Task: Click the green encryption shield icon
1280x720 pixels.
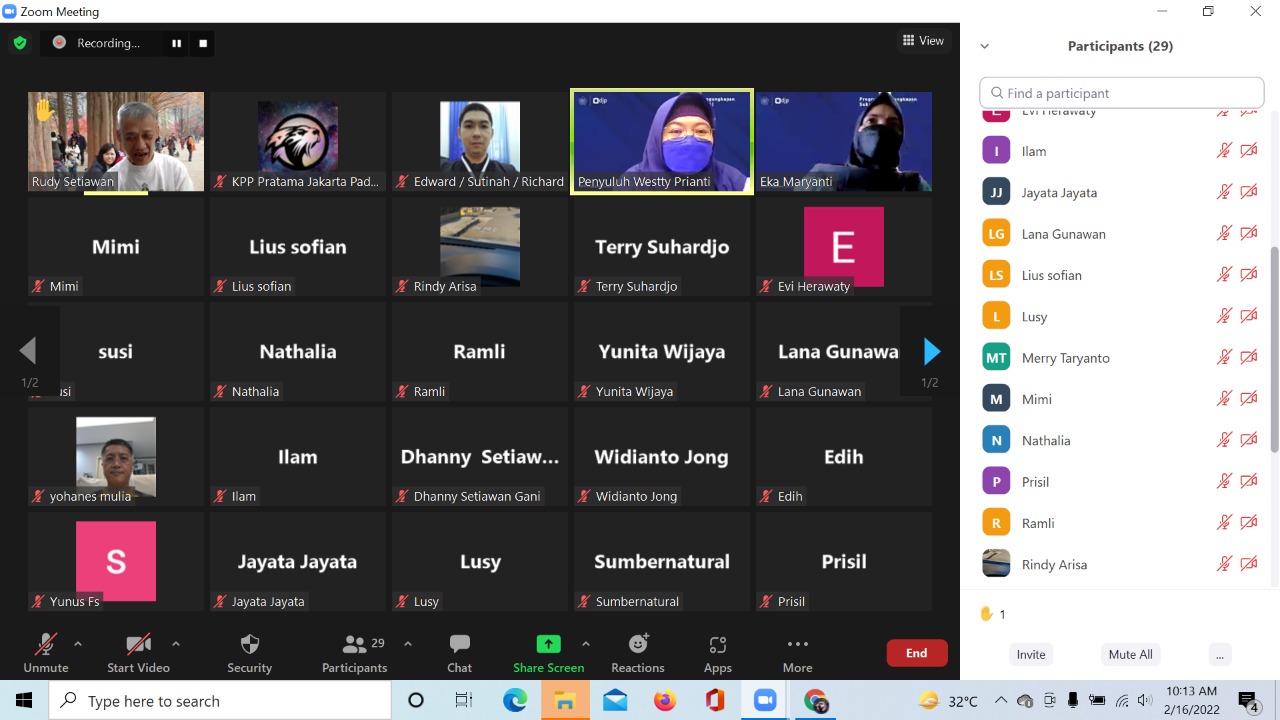Action: click(x=19, y=43)
